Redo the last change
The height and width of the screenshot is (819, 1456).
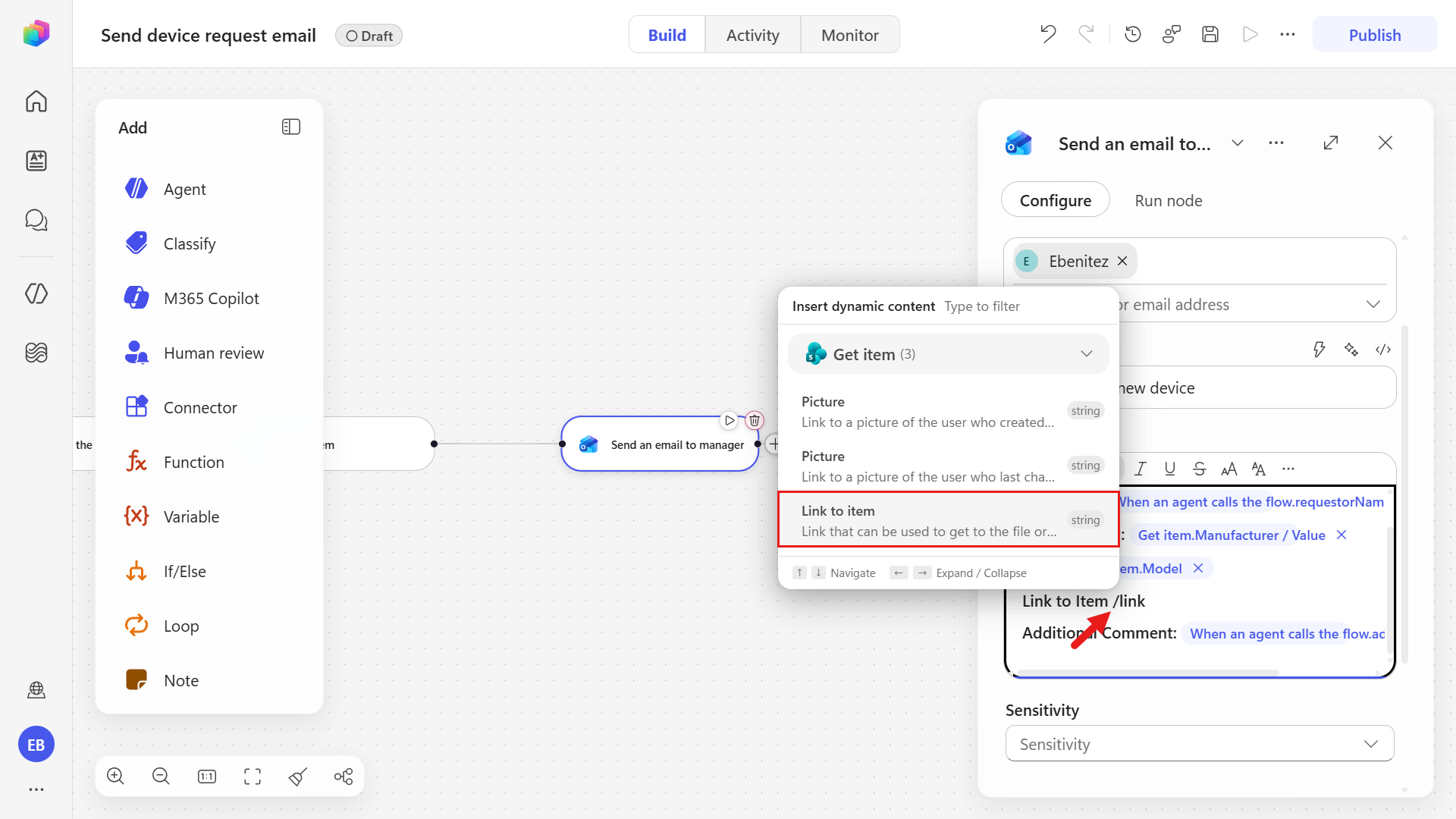tap(1087, 34)
